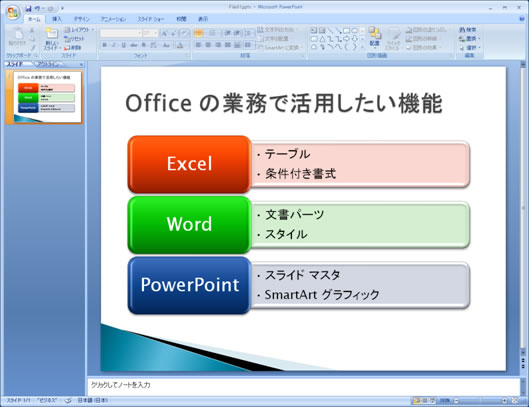Open the 表示 ribbon tab

click(203, 19)
